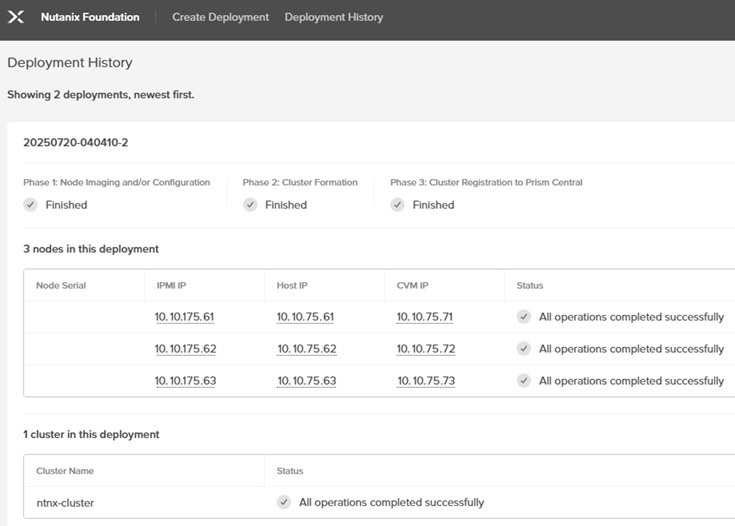Open the Create Deployment tab
735x526 pixels.
pos(220,17)
